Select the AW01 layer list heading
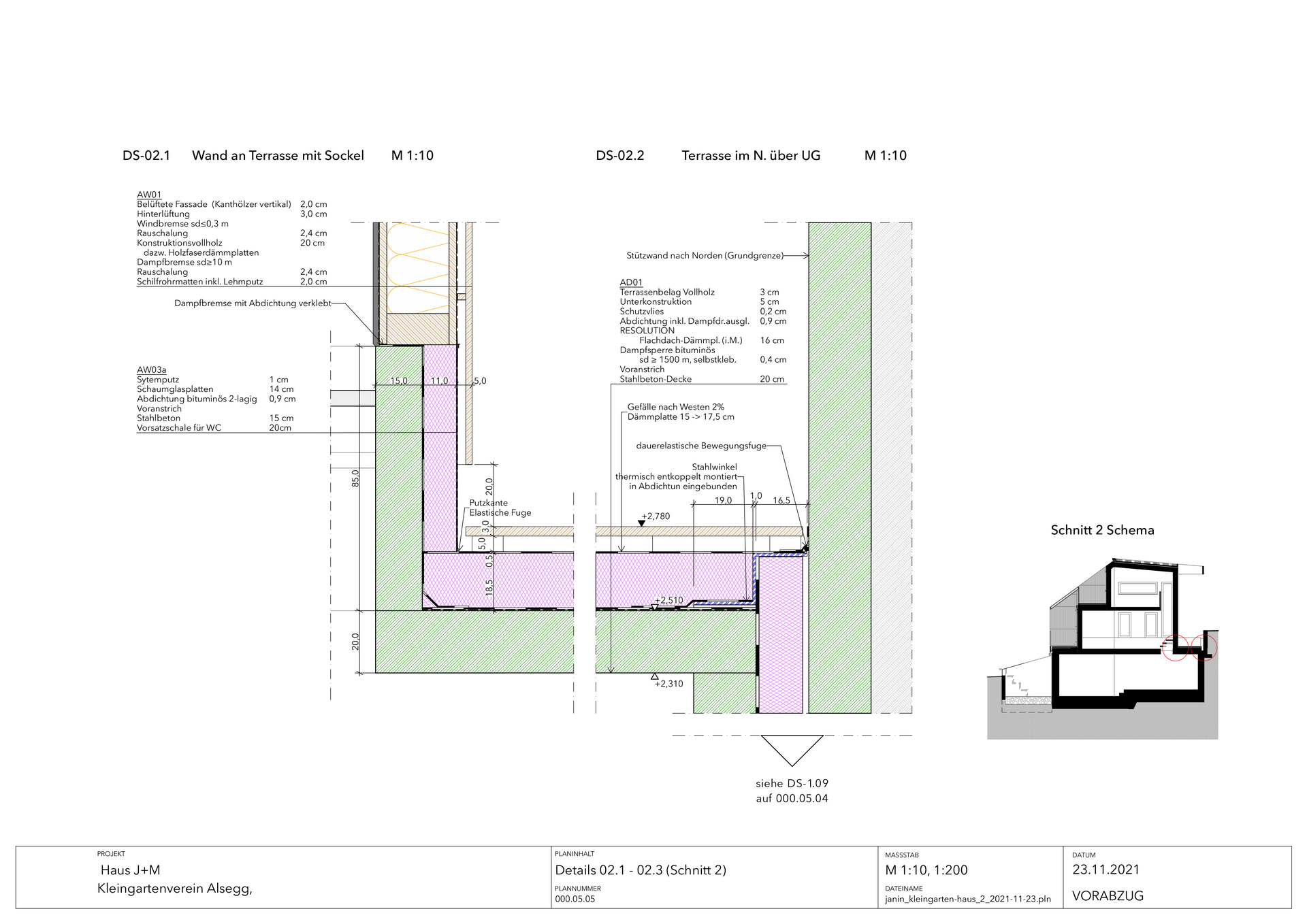Image resolution: width=1307 pixels, height=924 pixels. pyautogui.click(x=149, y=195)
